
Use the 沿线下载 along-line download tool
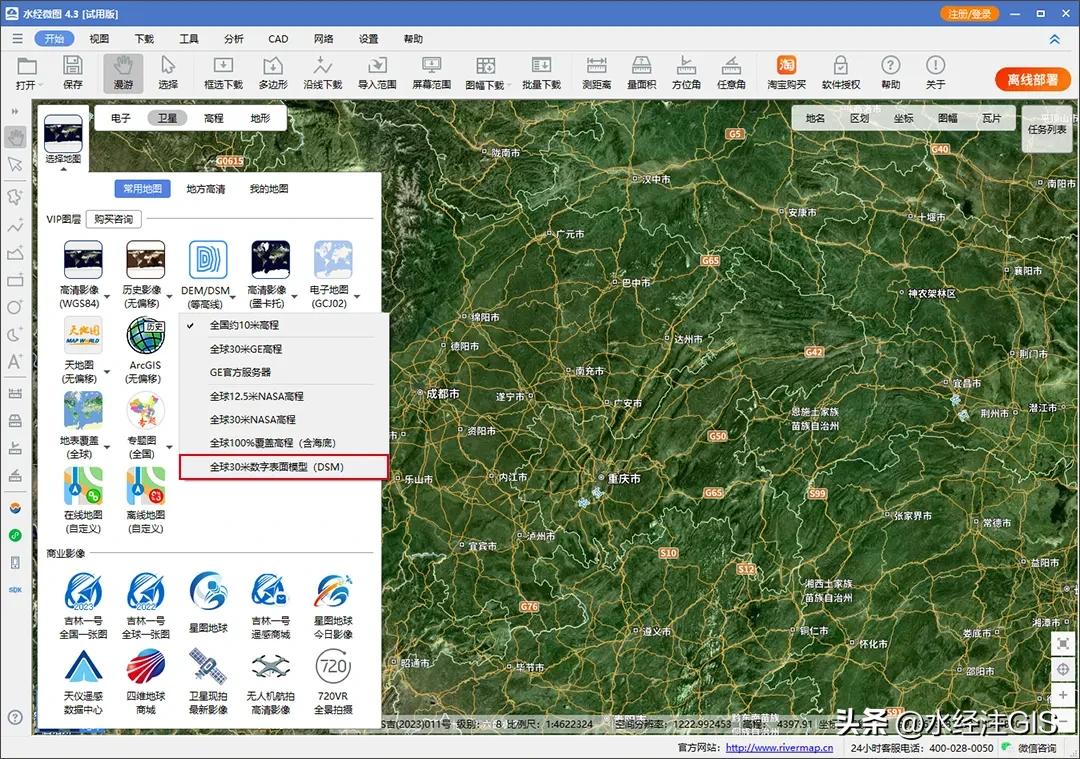coord(322,72)
